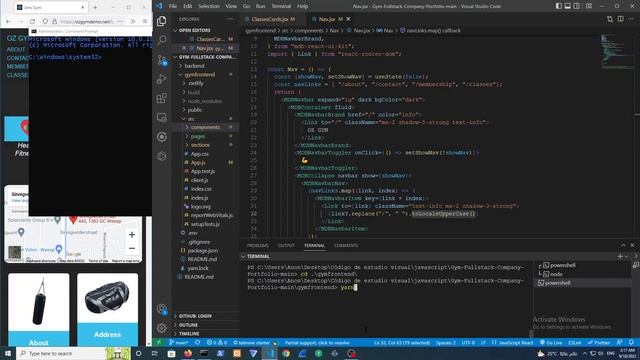
Task: Open Firefox from the Windows taskbar
Action: tap(188, 353)
